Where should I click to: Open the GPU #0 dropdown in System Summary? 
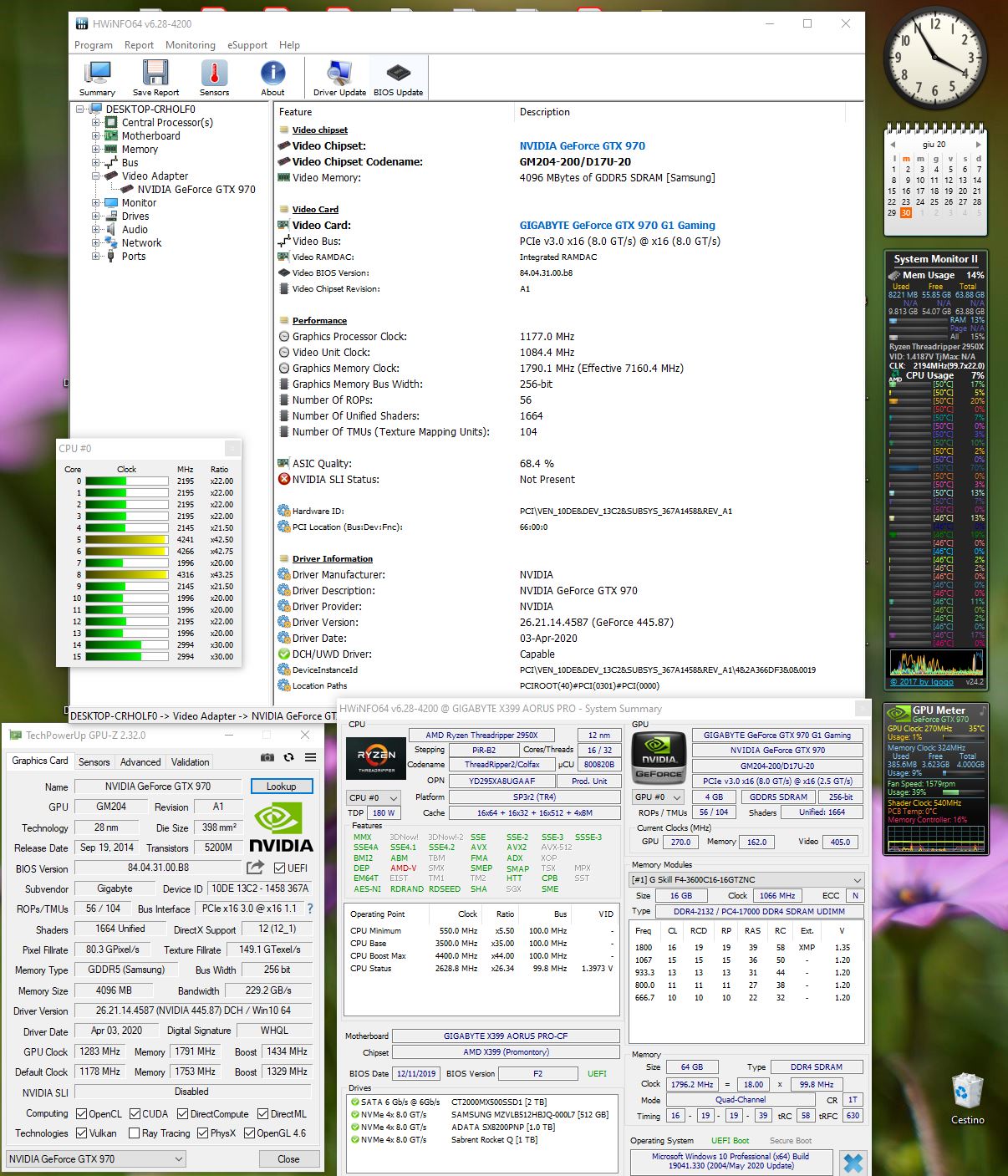[x=658, y=797]
